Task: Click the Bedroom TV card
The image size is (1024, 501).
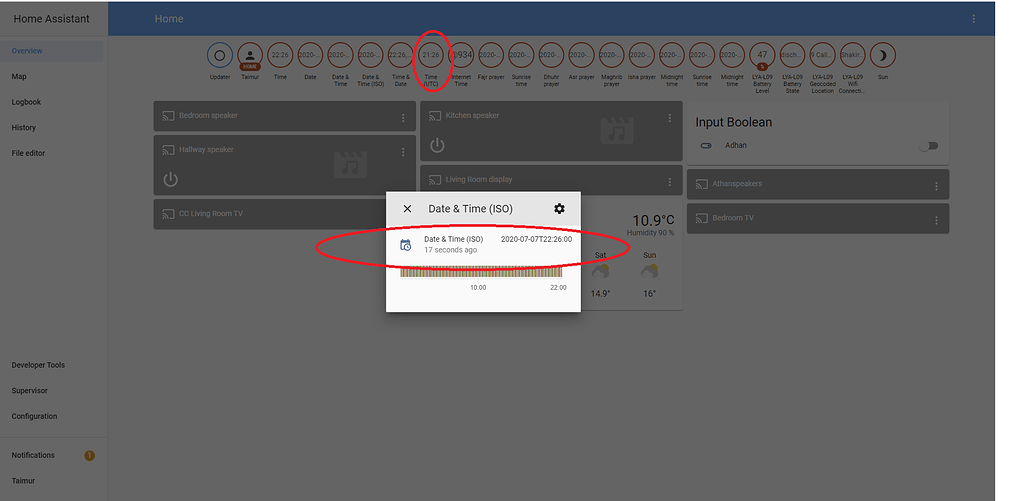Action: (818, 218)
